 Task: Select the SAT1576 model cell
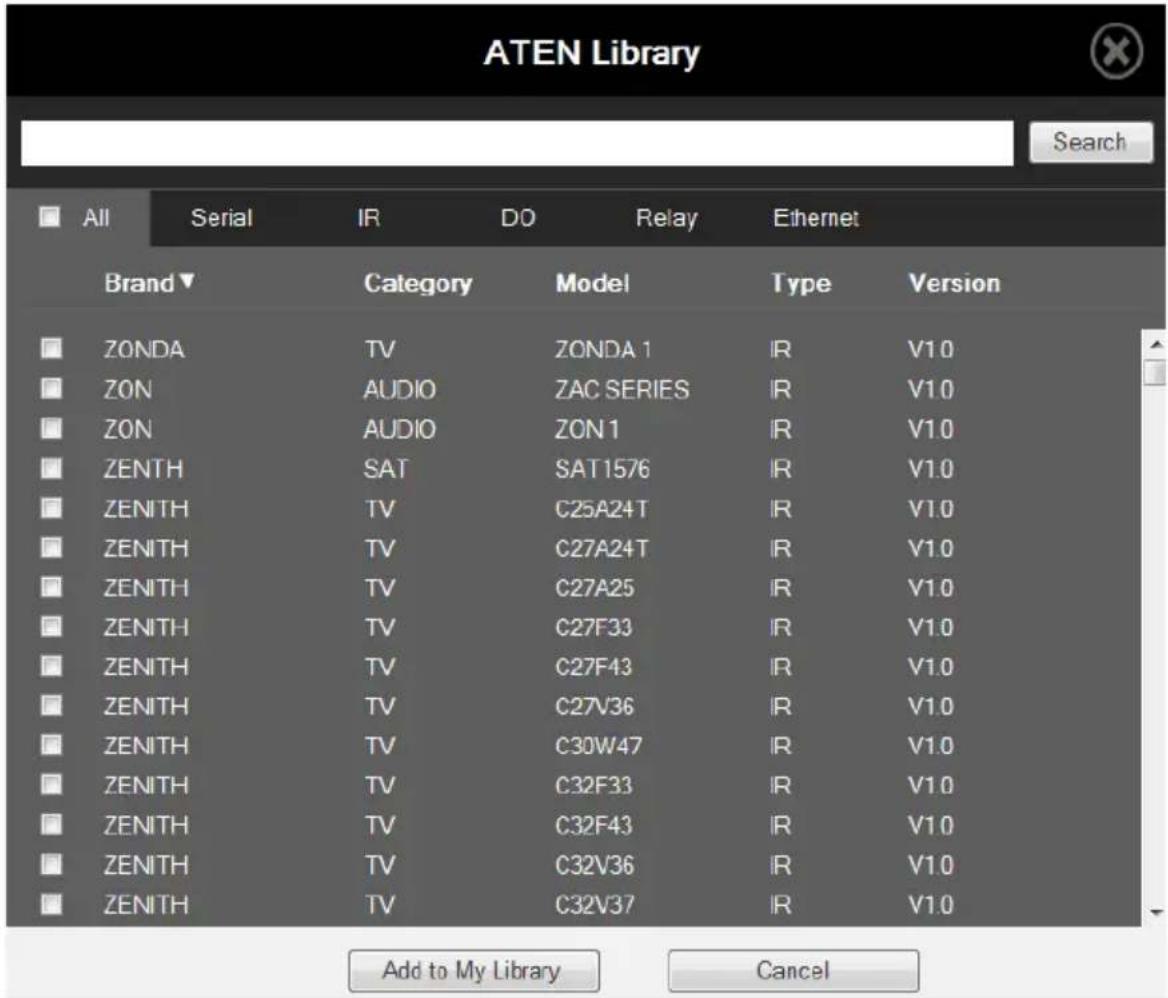coord(602,469)
